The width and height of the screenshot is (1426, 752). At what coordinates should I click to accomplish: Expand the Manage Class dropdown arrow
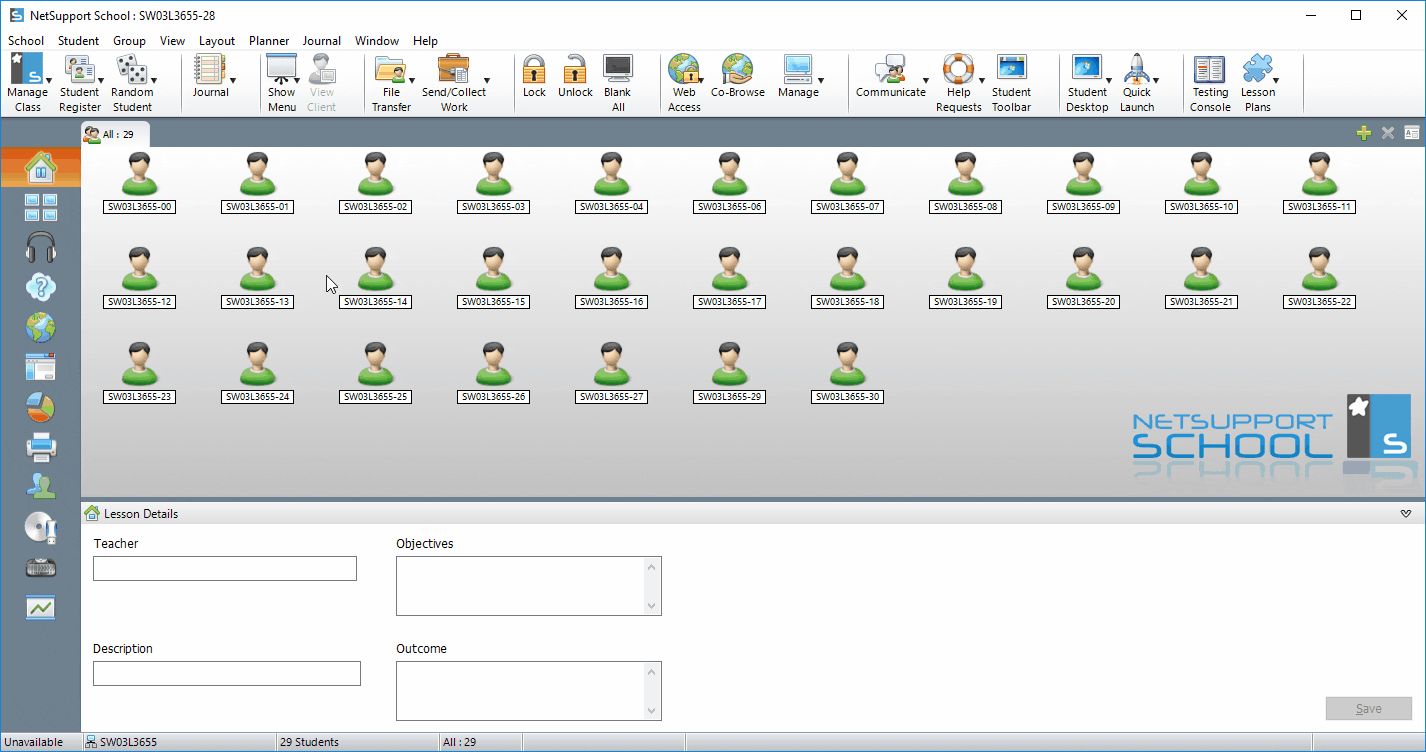pos(48,81)
